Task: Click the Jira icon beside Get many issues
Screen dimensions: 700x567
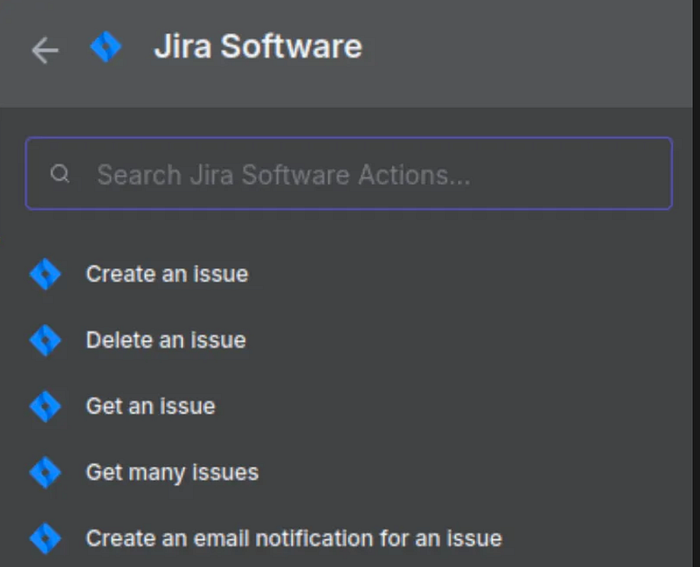Action: [x=45, y=472]
